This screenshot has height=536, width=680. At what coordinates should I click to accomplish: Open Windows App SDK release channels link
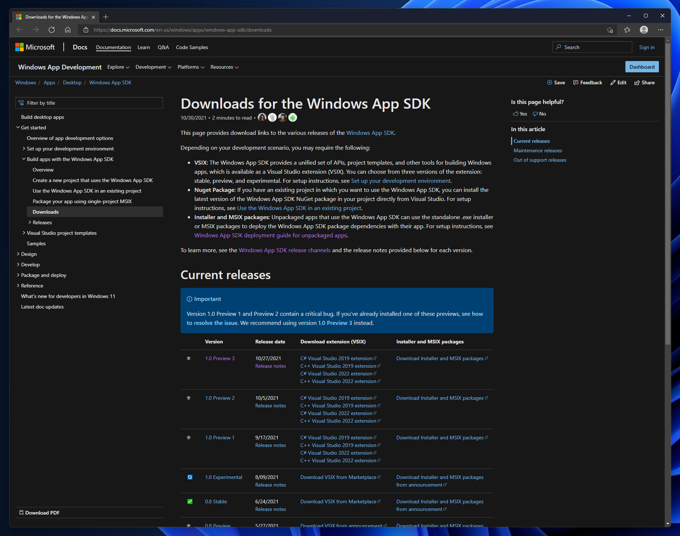tap(284, 250)
